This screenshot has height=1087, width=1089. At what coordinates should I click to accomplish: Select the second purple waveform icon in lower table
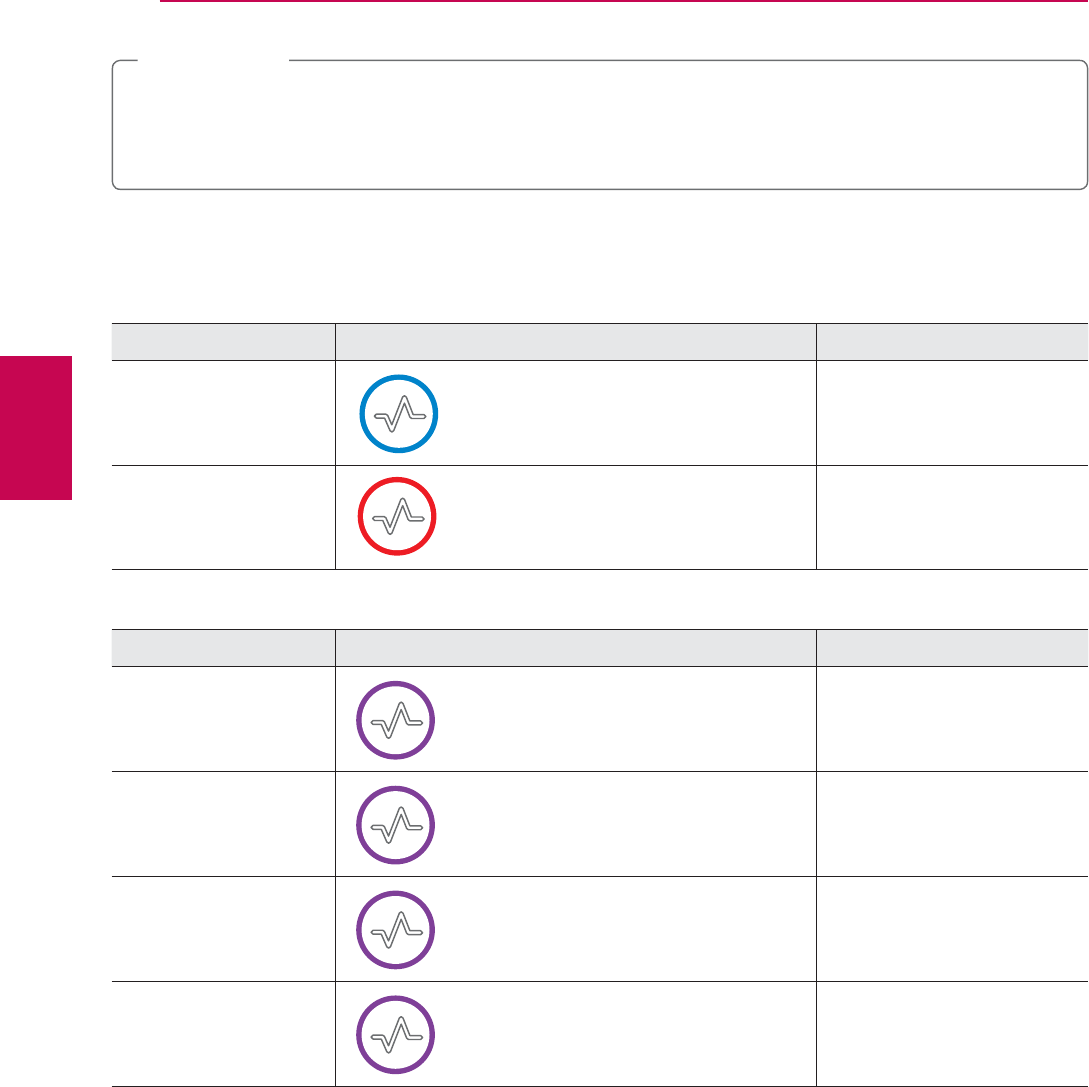click(397, 825)
